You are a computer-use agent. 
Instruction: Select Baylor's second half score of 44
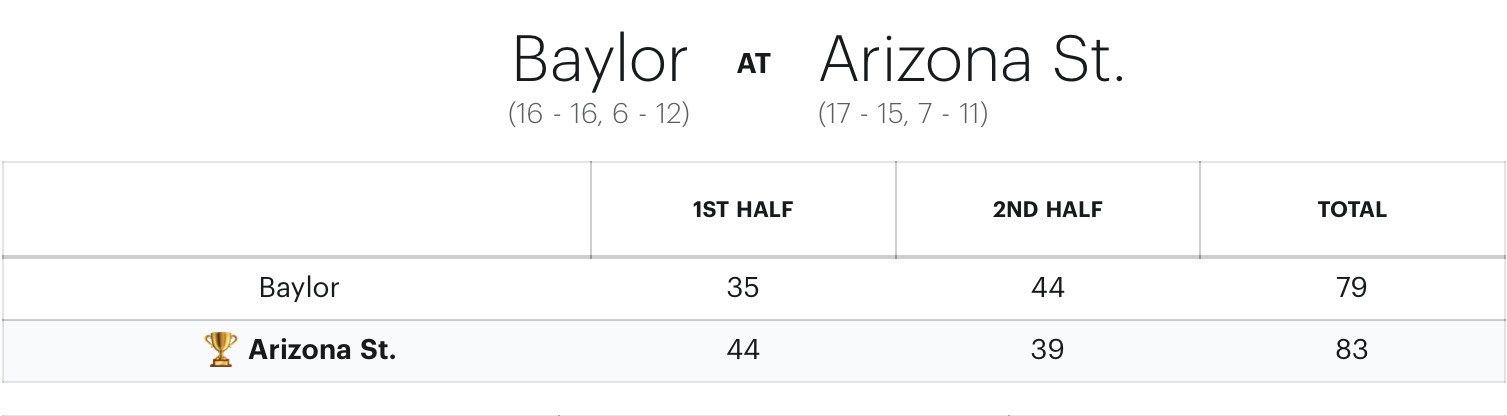tap(1047, 288)
